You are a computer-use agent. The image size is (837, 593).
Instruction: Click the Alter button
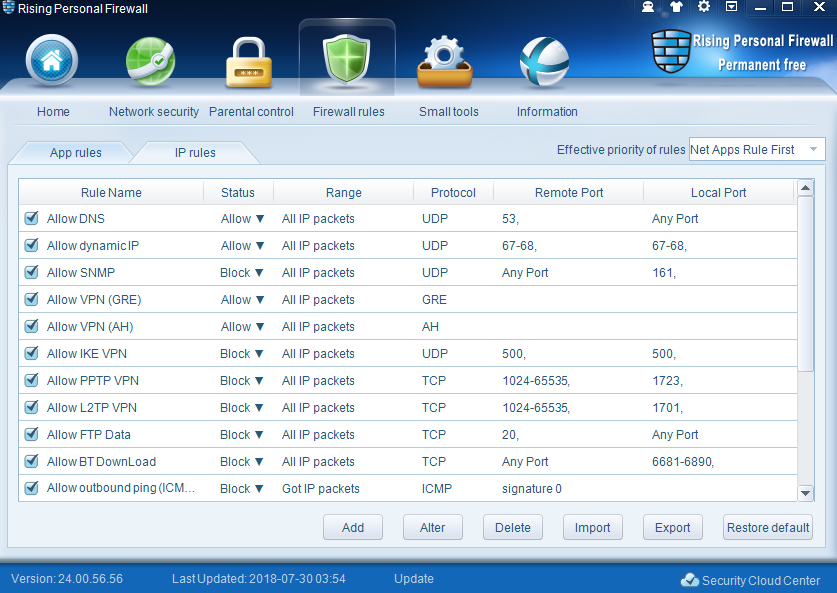(x=432, y=527)
